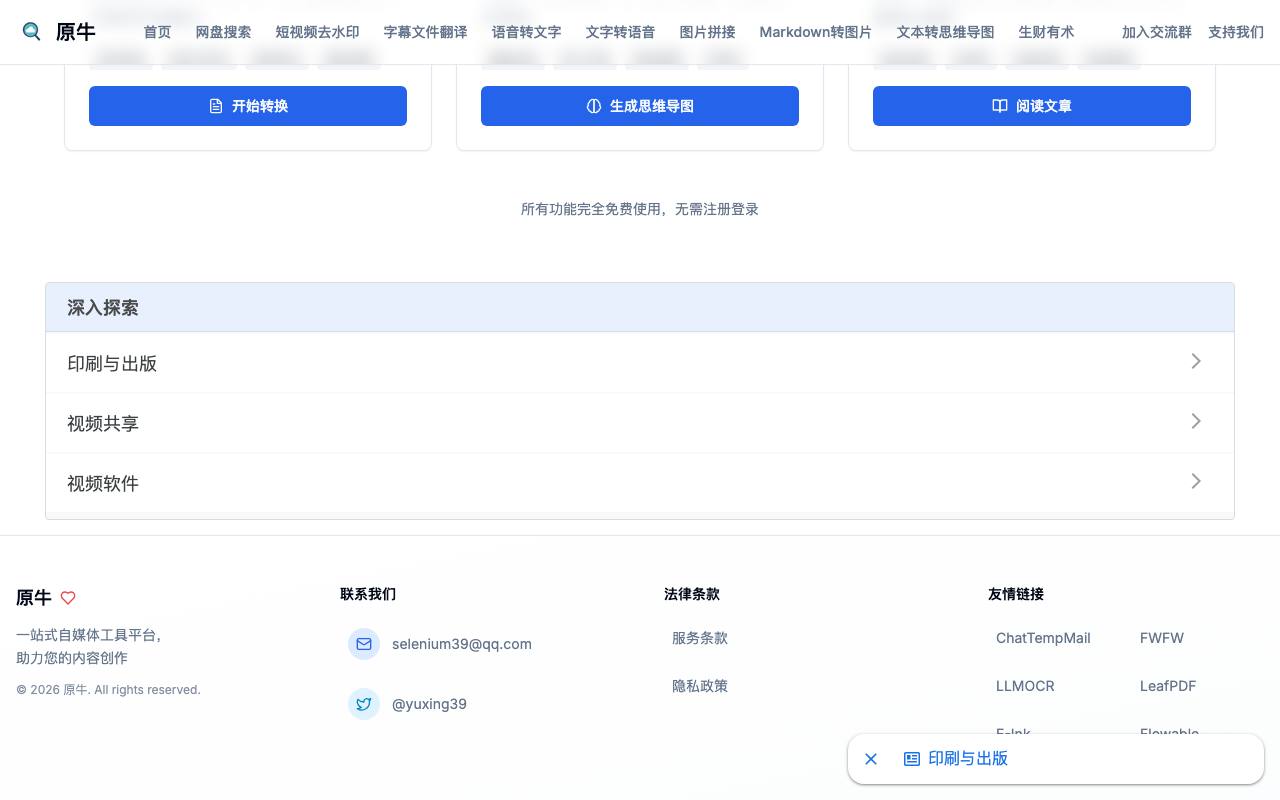
Task: Expand the 视频共享 row chevron
Action: pyautogui.click(x=1196, y=421)
